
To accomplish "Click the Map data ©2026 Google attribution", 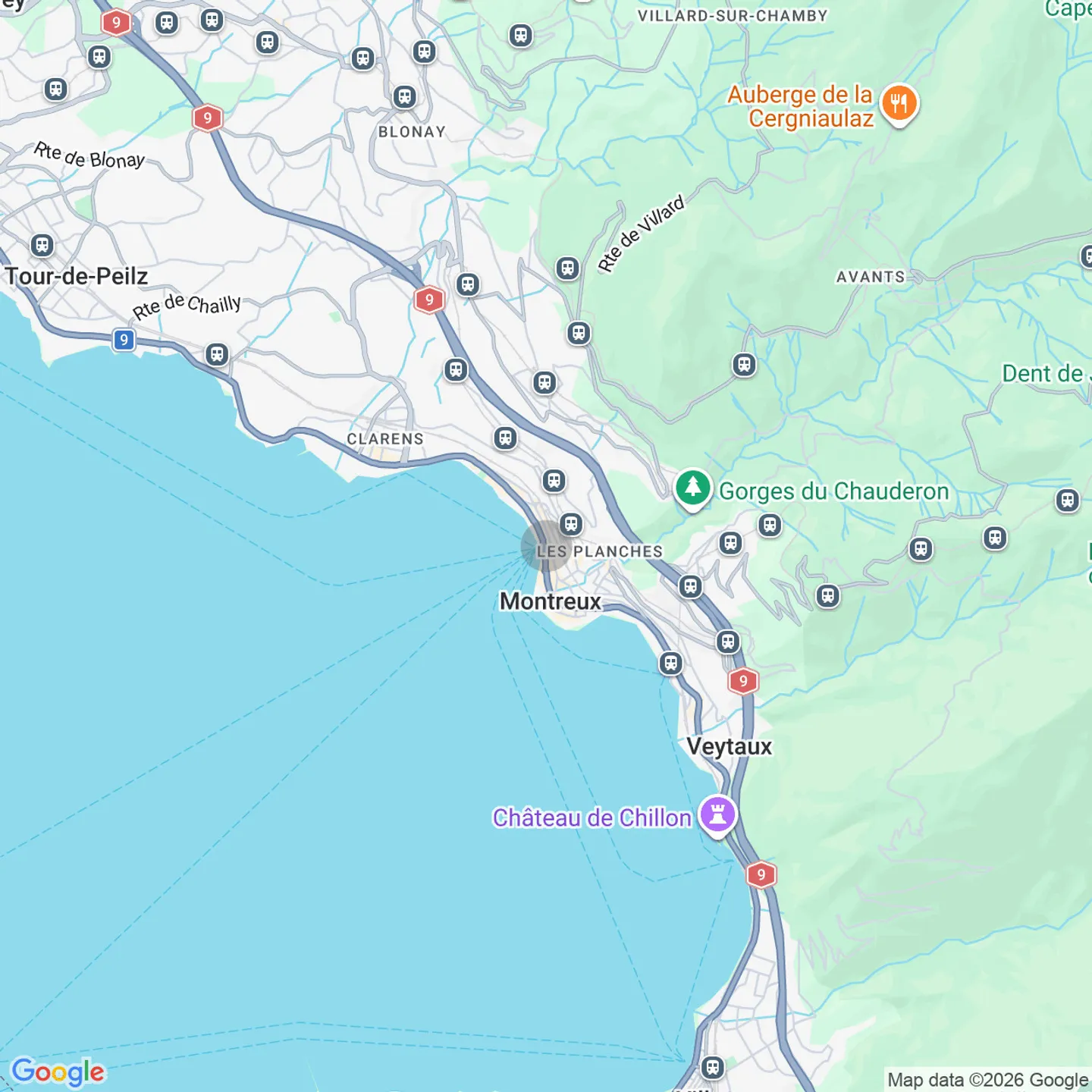I will [988, 1080].
